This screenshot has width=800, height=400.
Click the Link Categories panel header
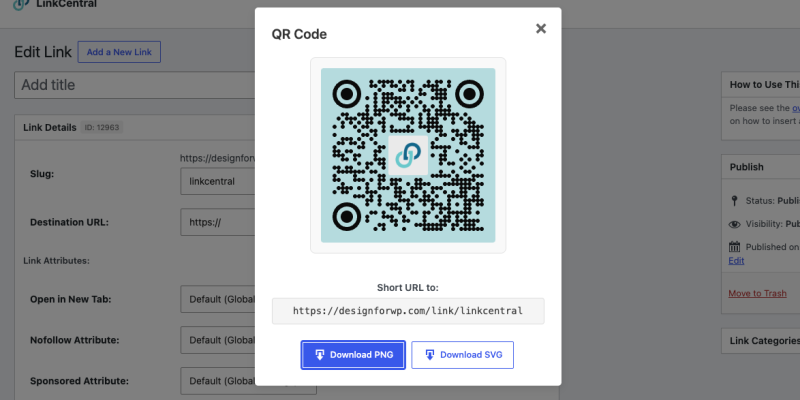coord(761,341)
